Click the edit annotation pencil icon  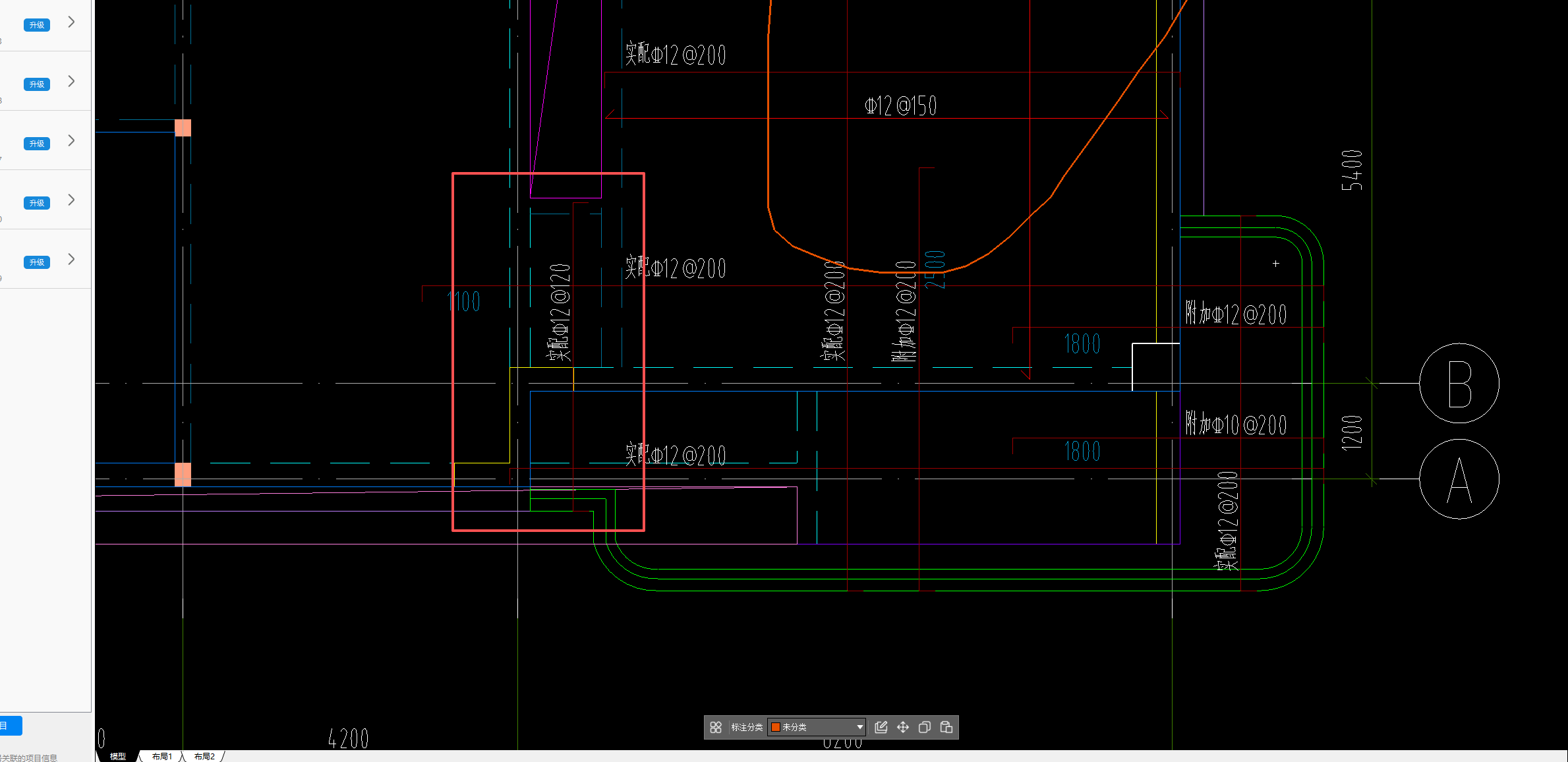[881, 727]
